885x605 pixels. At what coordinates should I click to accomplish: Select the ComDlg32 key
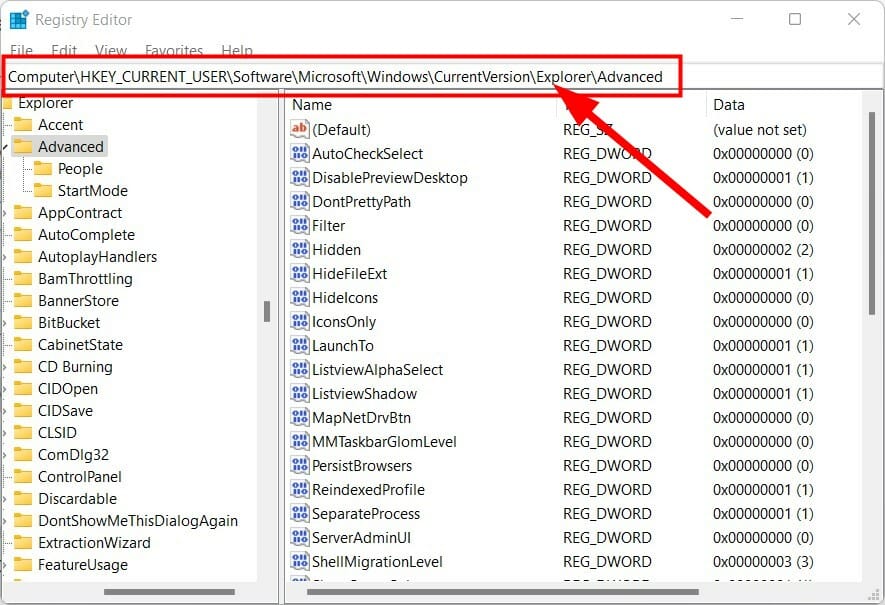click(x=73, y=455)
